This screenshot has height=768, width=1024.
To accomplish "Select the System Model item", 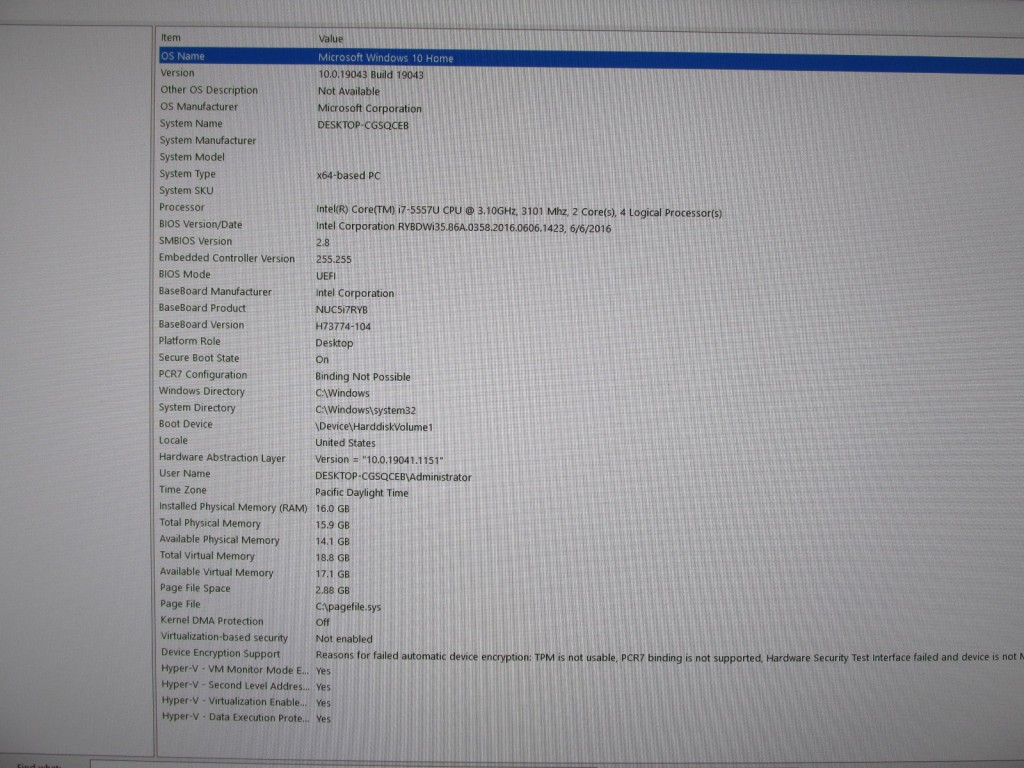I will coord(192,157).
